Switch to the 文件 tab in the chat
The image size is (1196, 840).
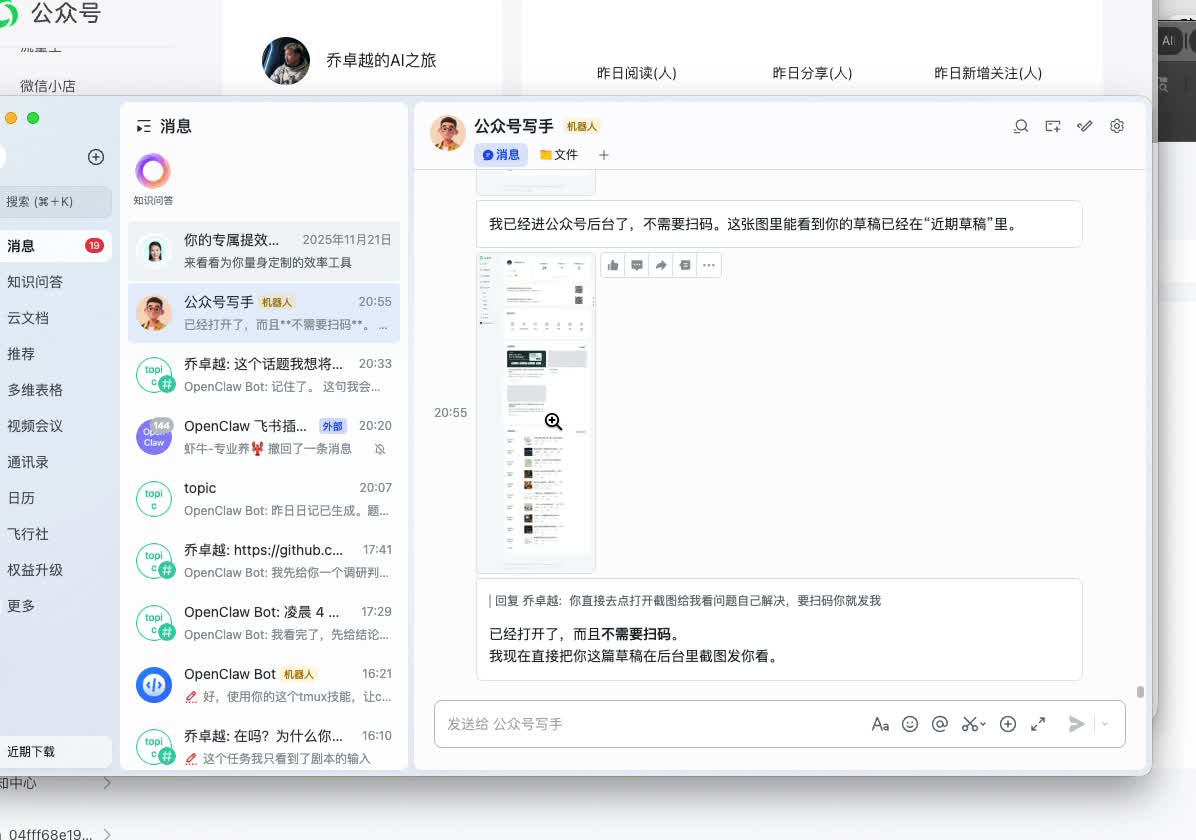click(x=559, y=154)
